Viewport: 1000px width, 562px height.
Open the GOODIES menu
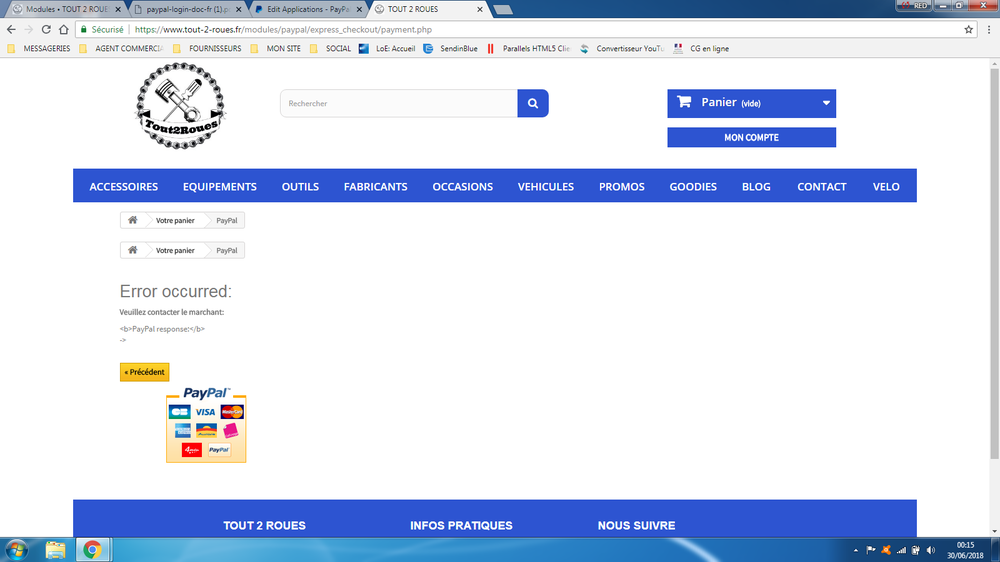pyautogui.click(x=693, y=186)
